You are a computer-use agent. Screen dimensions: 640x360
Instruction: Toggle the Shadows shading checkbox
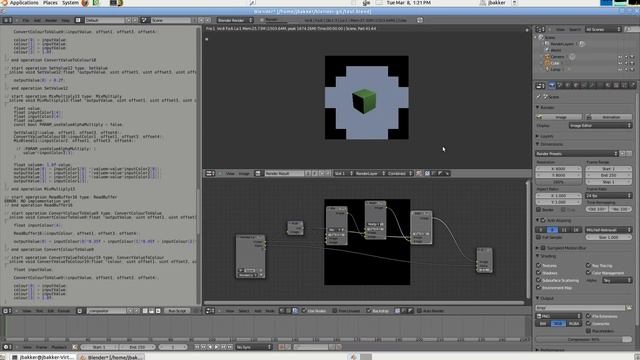click(x=539, y=273)
